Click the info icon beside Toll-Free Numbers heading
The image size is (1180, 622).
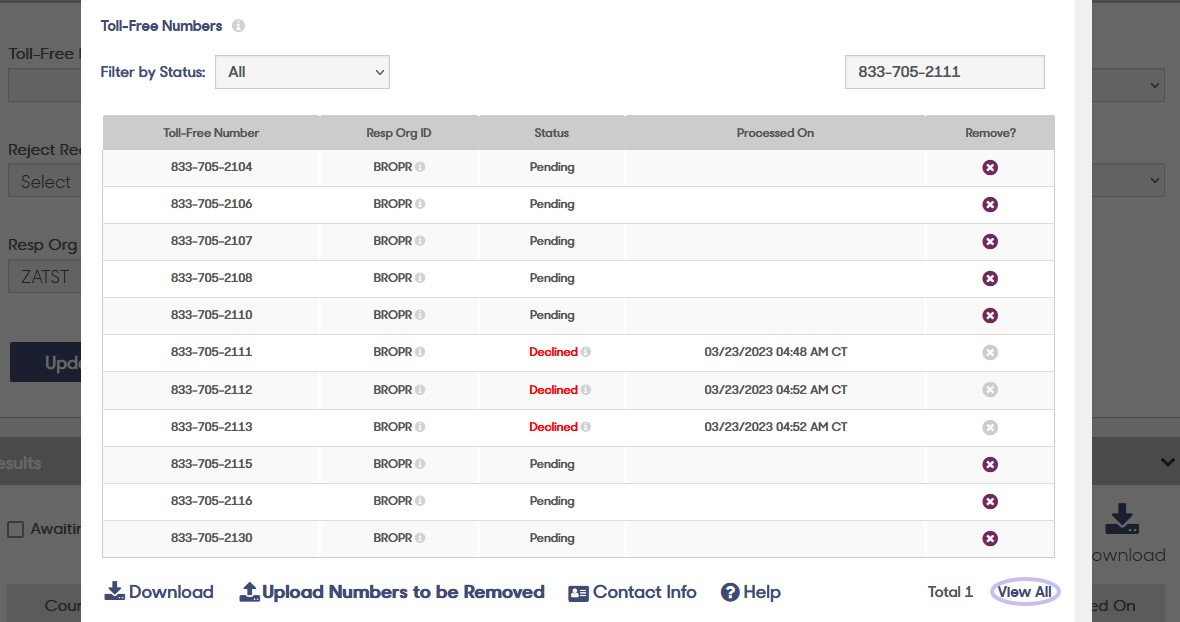pos(238,25)
